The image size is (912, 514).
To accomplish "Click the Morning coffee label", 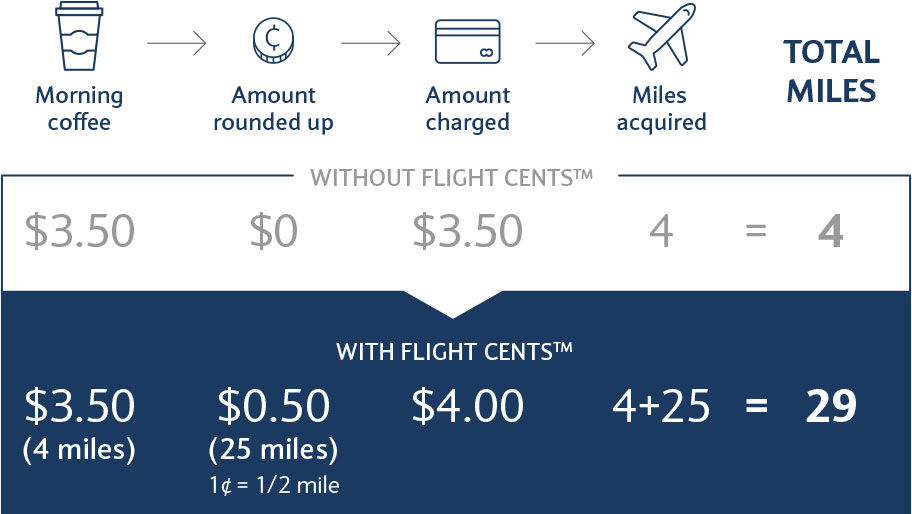I will (x=79, y=109).
